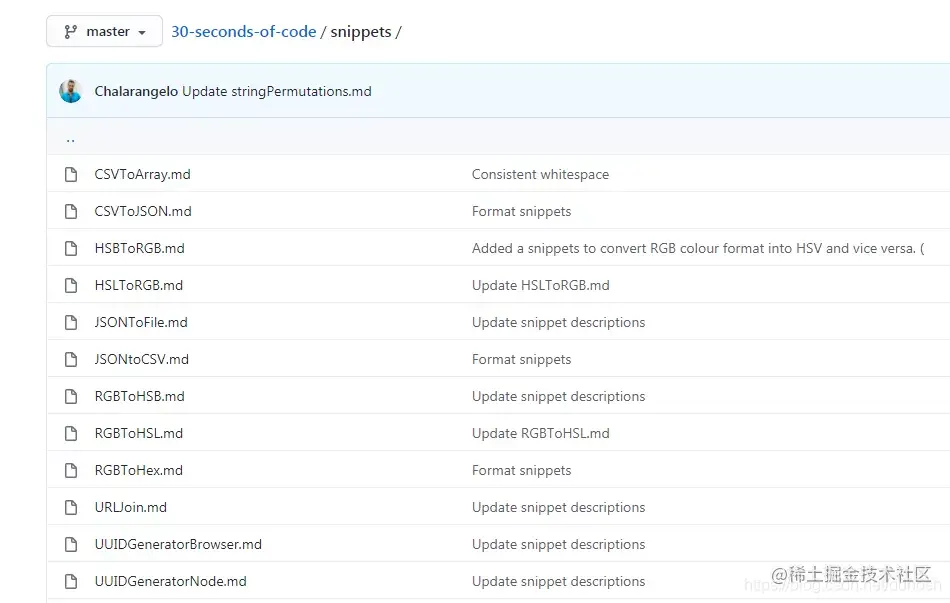Click file icon next to UUIDGeneratorNode.md
950x603 pixels.
coord(71,581)
